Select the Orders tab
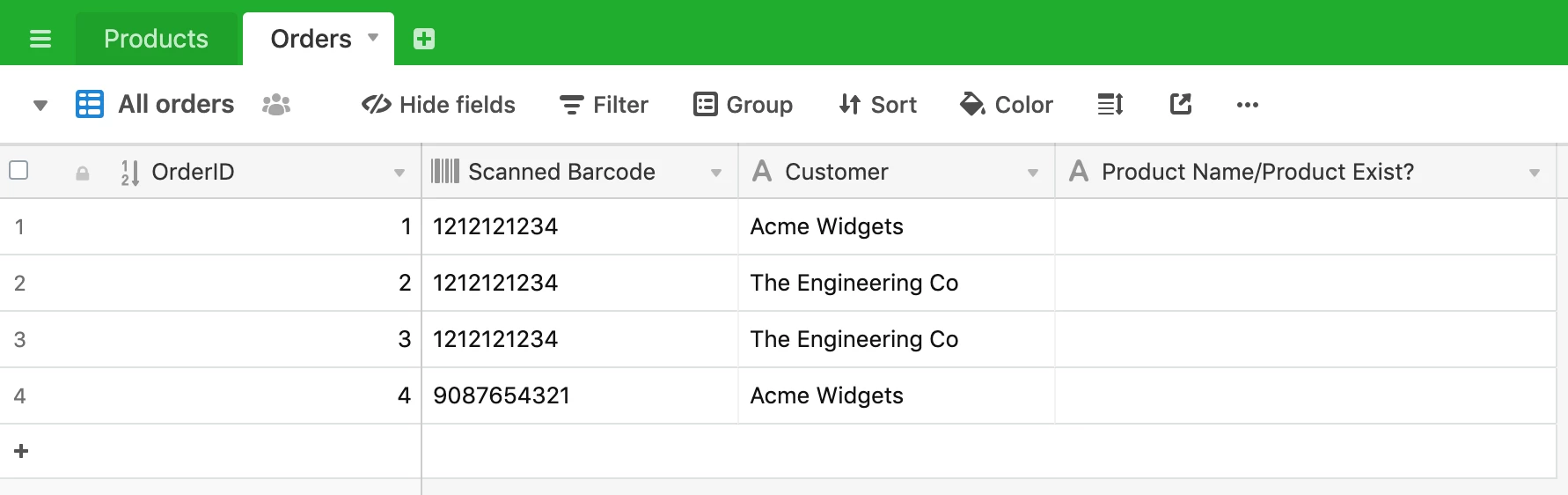Image resolution: width=1568 pixels, height=495 pixels. click(311, 39)
